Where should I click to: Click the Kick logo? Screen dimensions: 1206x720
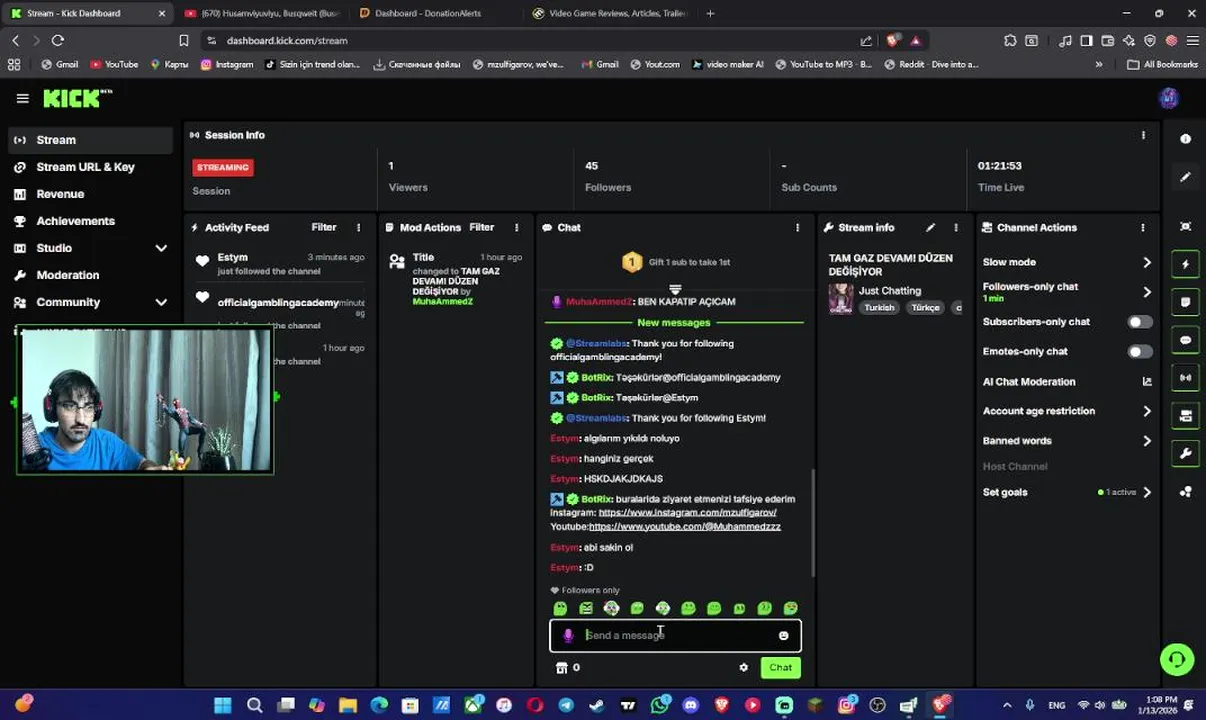[x=76, y=98]
